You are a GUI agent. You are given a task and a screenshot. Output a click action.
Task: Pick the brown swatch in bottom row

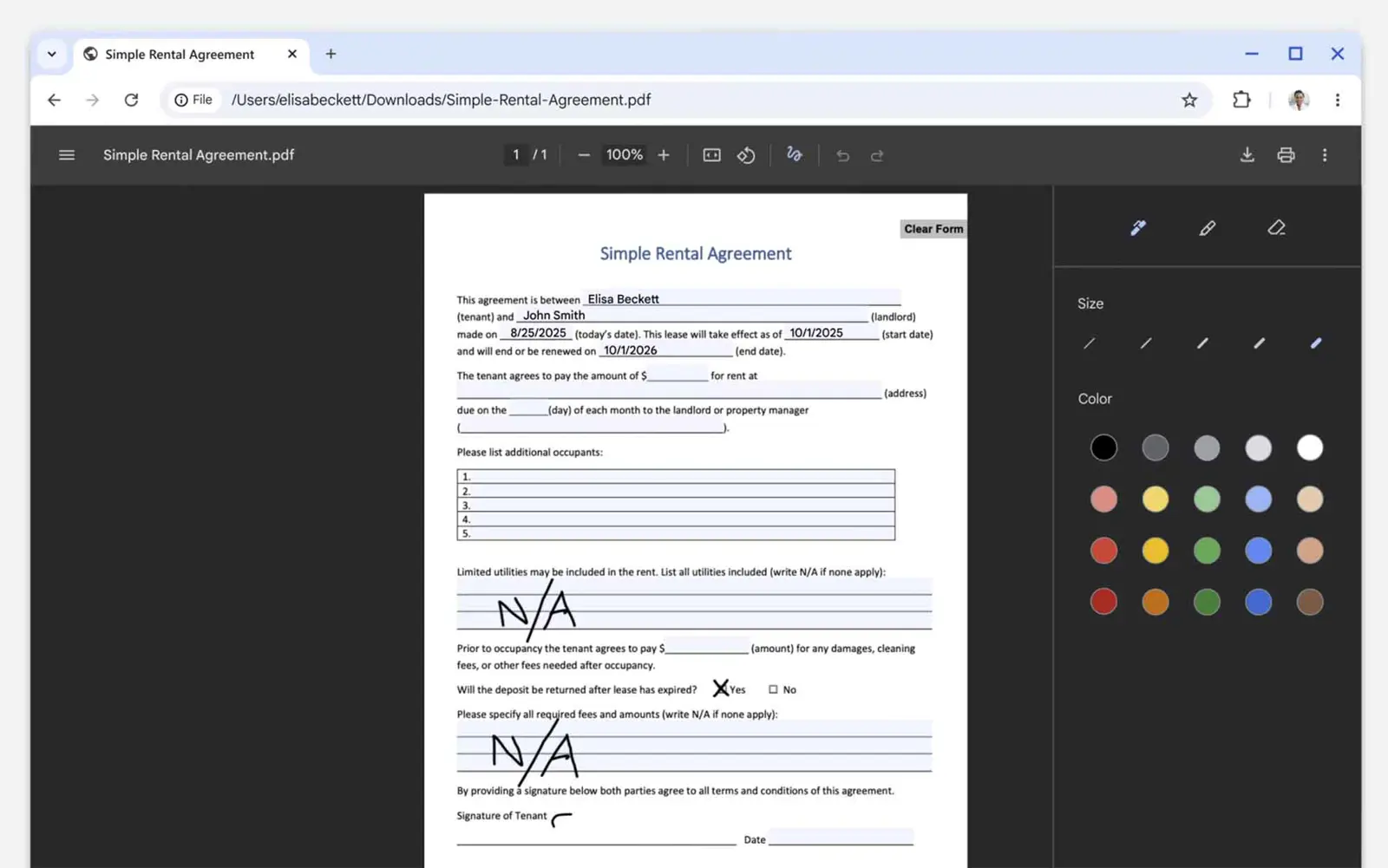coord(1310,602)
